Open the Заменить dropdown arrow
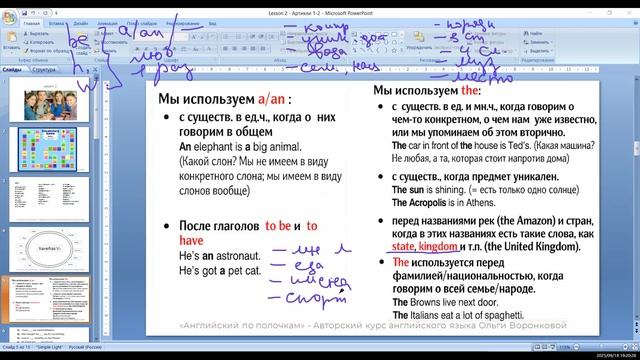The height and width of the screenshot is (360, 640). pyautogui.click(x=551, y=42)
